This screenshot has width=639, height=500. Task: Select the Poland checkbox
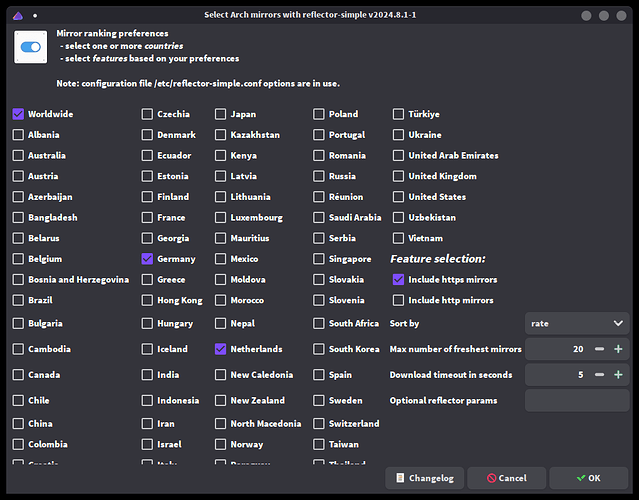319,114
